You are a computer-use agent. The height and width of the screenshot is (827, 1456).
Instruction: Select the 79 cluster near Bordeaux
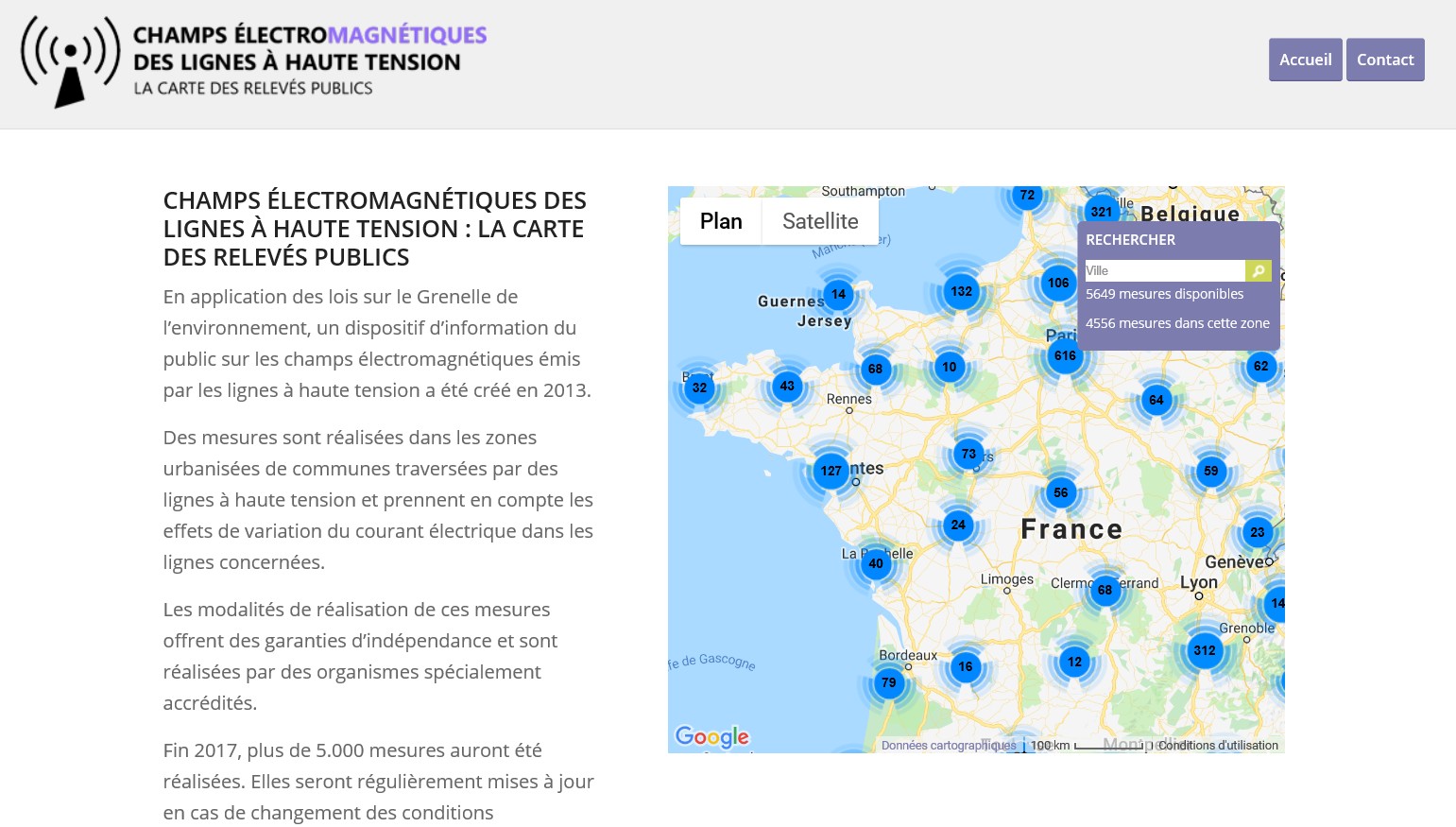[888, 682]
